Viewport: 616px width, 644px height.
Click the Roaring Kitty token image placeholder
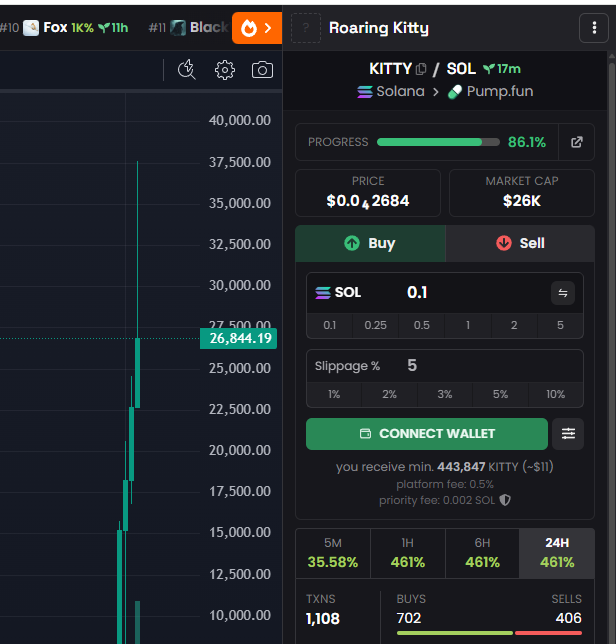point(306,28)
